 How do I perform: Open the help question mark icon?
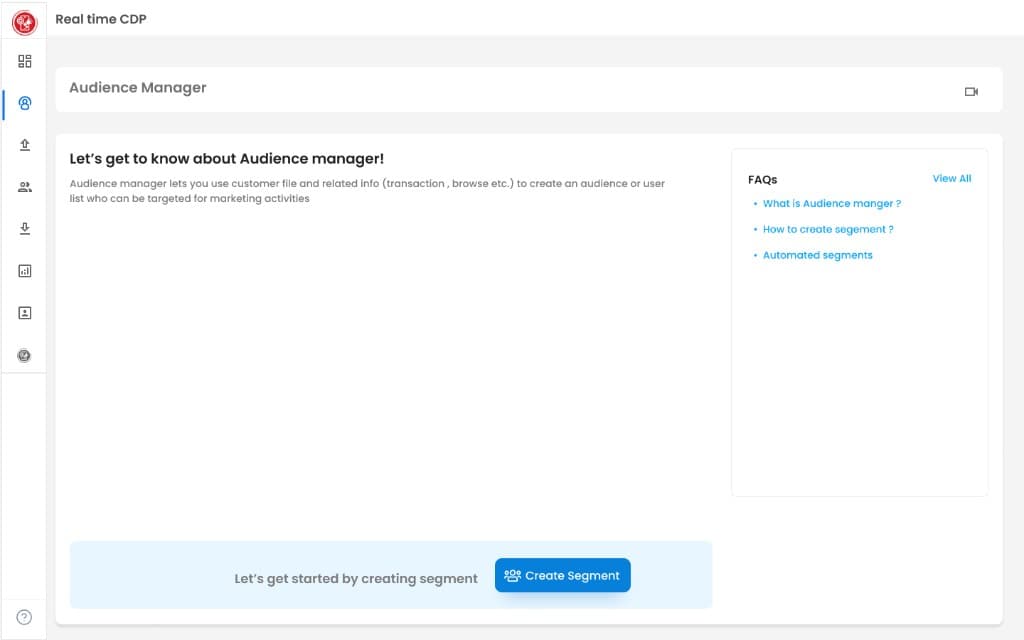24,617
